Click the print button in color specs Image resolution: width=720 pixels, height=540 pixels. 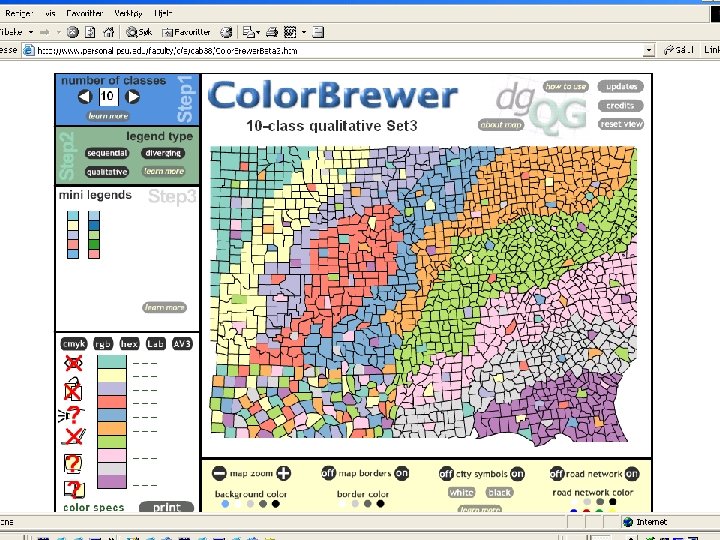[x=166, y=507]
